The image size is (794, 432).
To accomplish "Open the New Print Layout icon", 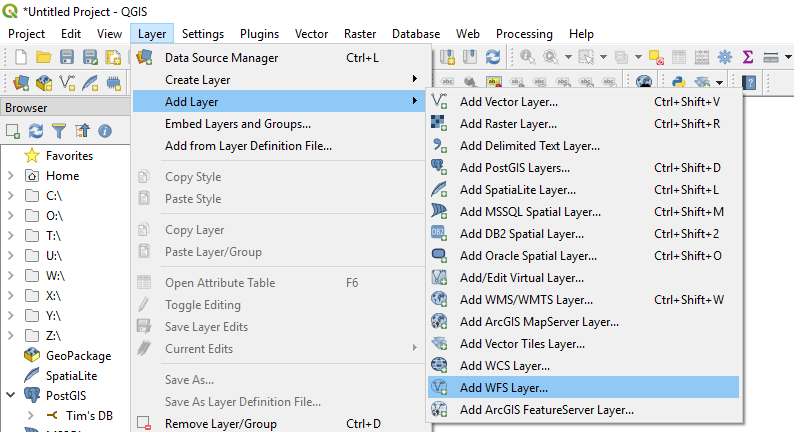I will click(113, 57).
